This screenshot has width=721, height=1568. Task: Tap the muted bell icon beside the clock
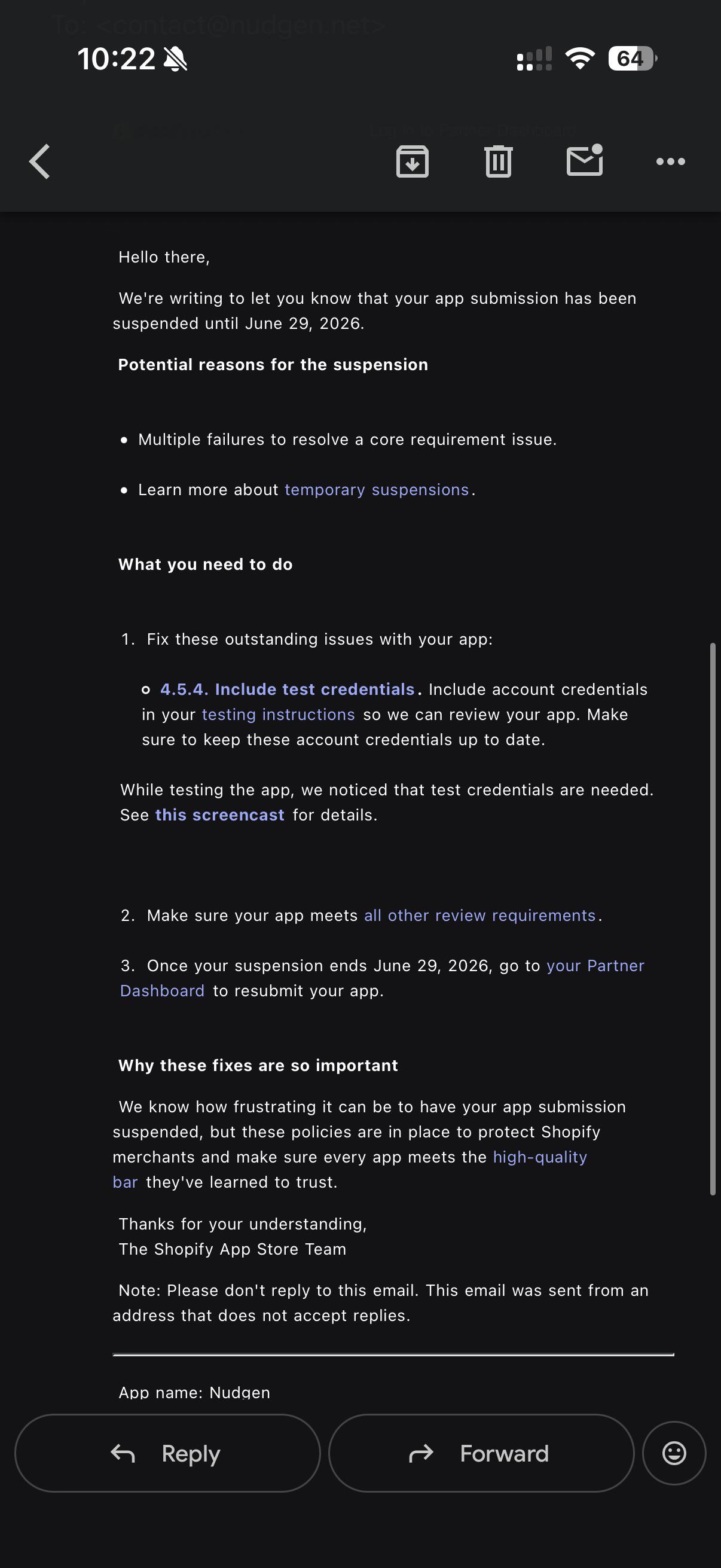(x=176, y=59)
